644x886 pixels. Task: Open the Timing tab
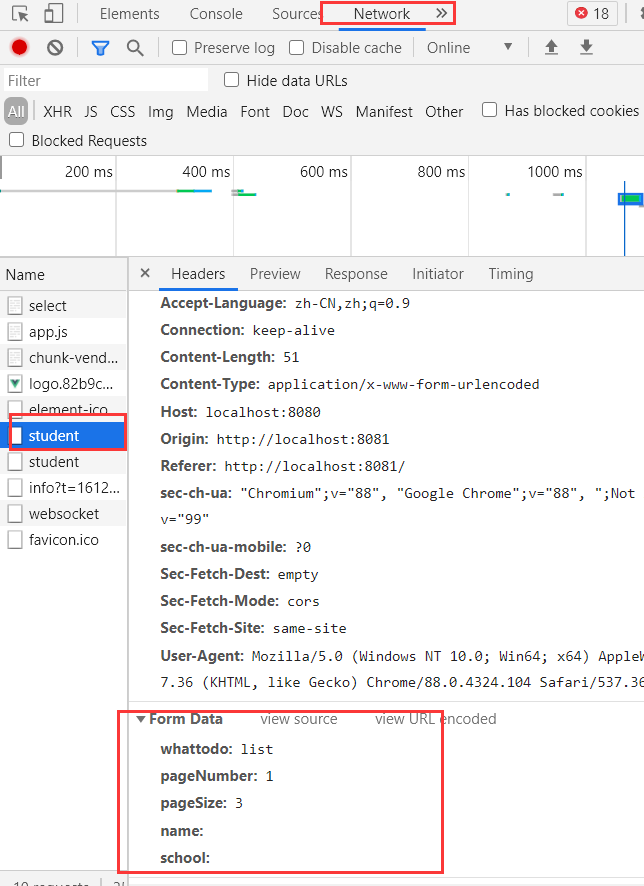[511, 274]
